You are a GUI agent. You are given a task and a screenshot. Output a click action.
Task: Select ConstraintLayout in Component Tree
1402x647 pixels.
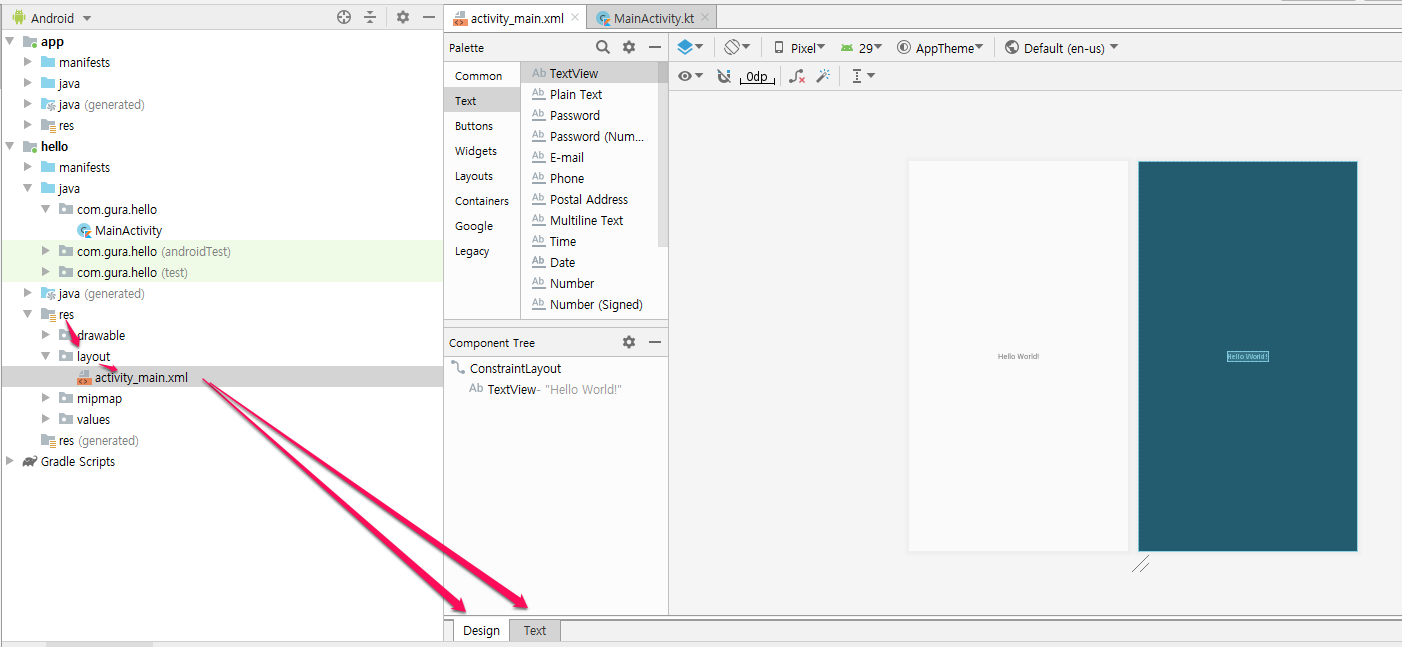pos(506,368)
